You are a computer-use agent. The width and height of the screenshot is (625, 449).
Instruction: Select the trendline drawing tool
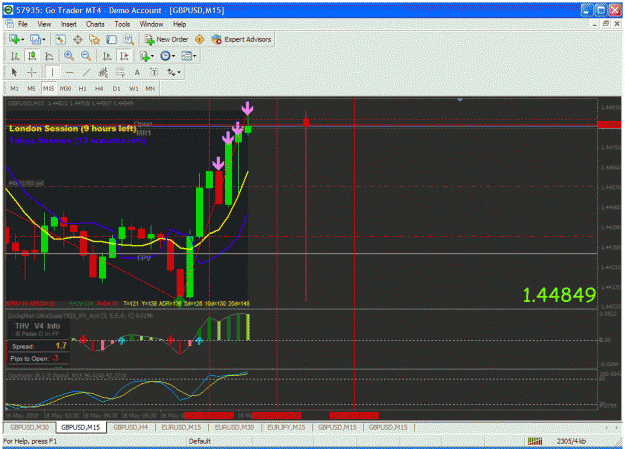click(86, 73)
